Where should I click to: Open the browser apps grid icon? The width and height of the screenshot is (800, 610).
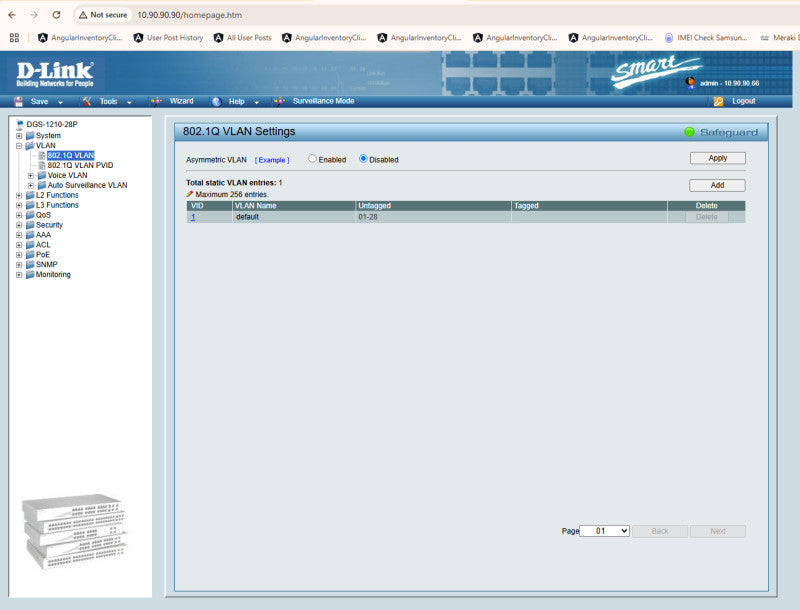14,38
